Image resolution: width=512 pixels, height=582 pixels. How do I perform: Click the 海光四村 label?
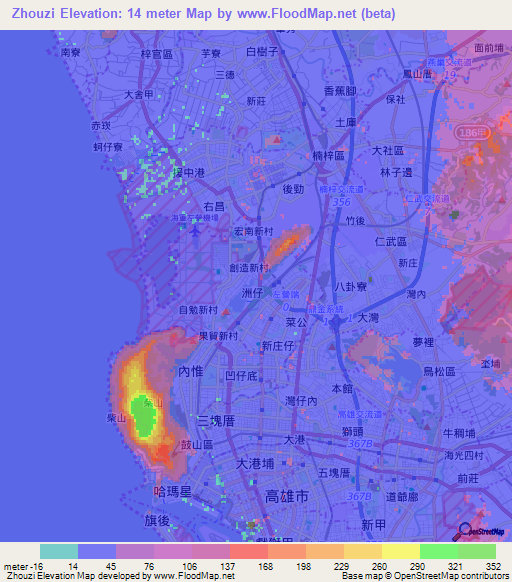(464, 455)
